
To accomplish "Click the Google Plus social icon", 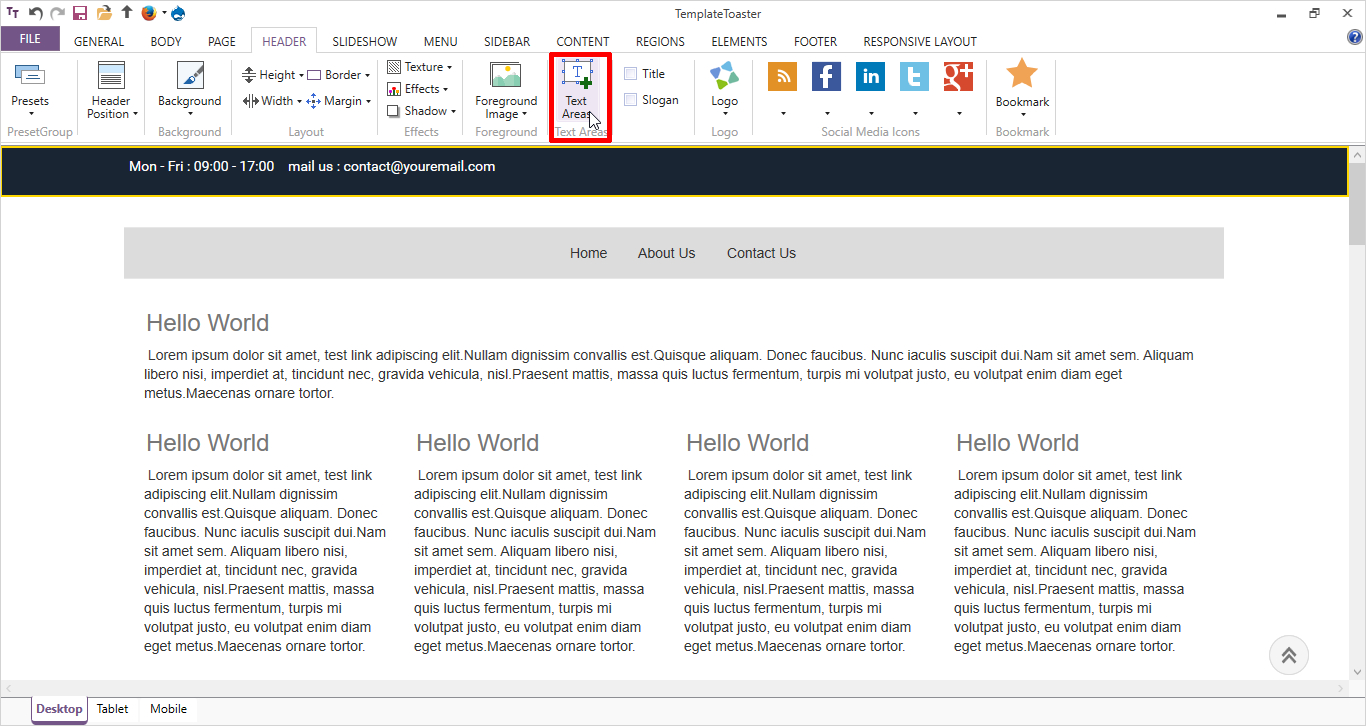I will coord(958,77).
